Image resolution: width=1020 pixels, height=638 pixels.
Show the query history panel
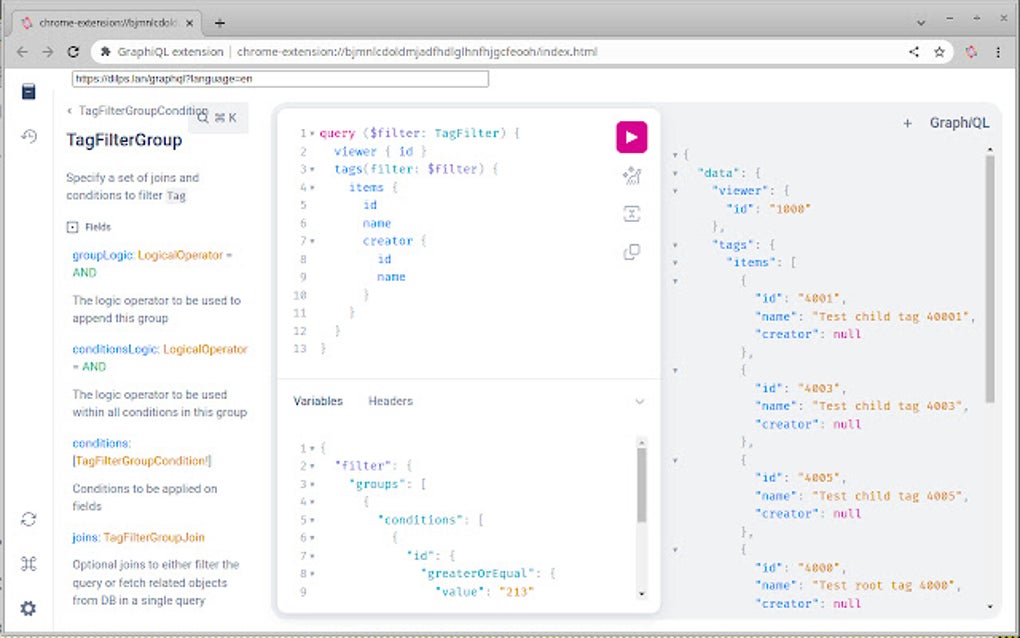29,135
